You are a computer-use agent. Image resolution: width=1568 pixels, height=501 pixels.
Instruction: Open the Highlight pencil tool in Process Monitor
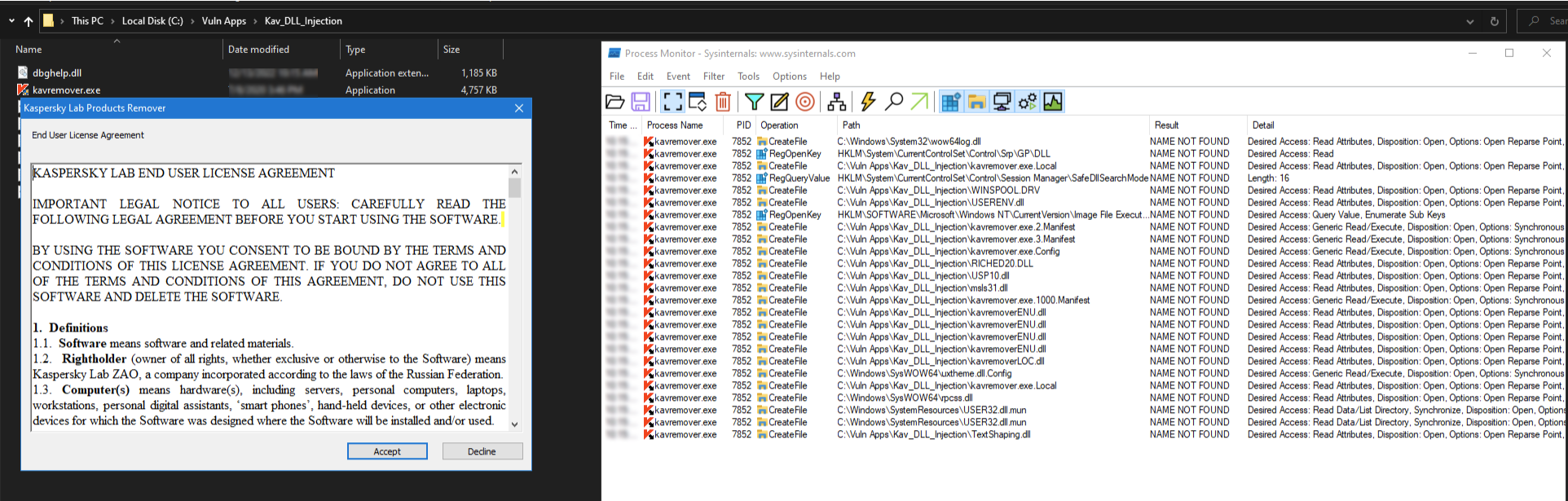[779, 102]
